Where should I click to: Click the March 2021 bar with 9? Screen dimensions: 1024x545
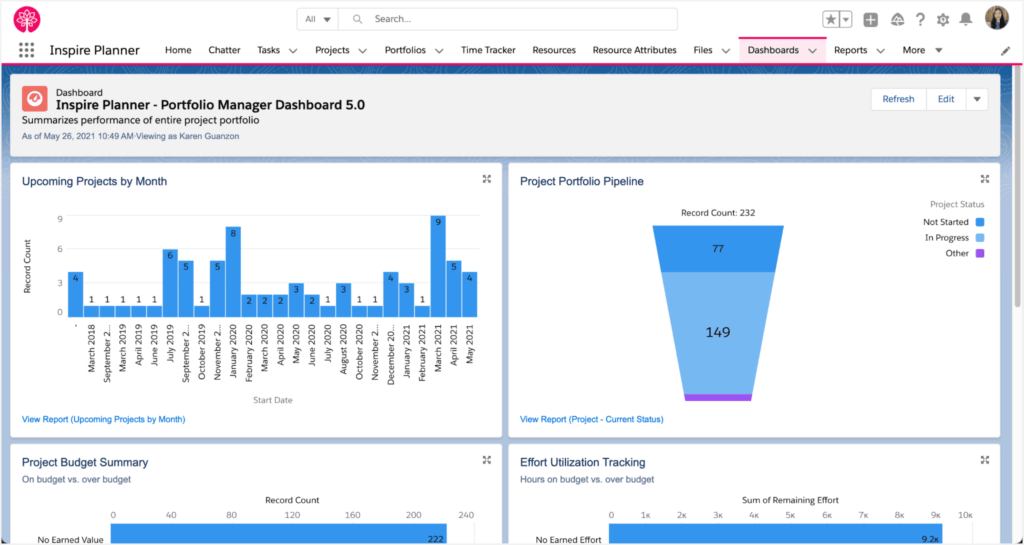pyautogui.click(x=438, y=266)
